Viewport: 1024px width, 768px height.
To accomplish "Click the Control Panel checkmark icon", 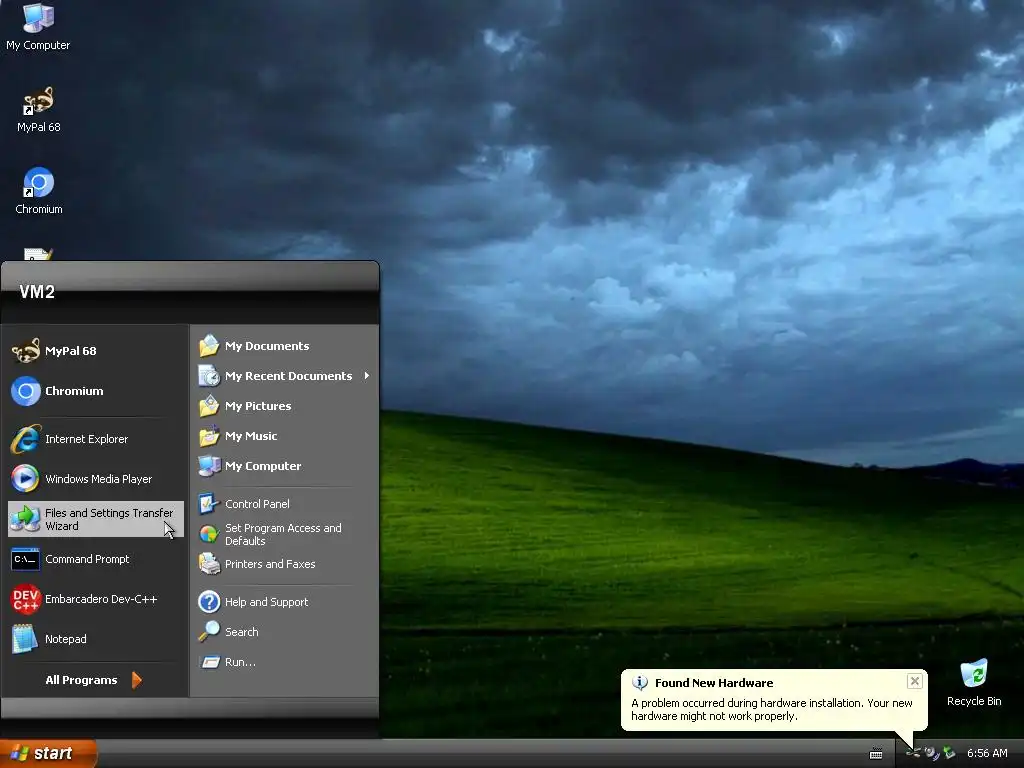I will coord(209,504).
